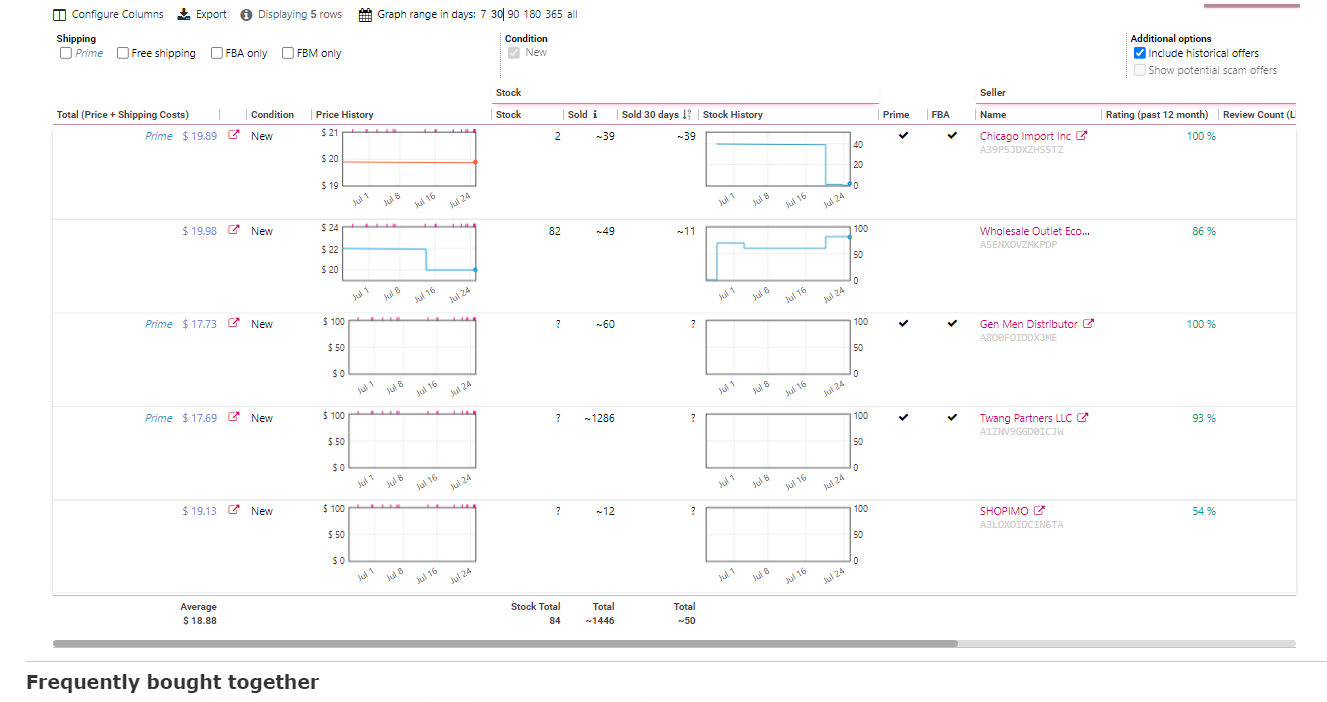Click the calendar icon for graph range
This screenshot has height=702, width=1327.
tap(366, 15)
